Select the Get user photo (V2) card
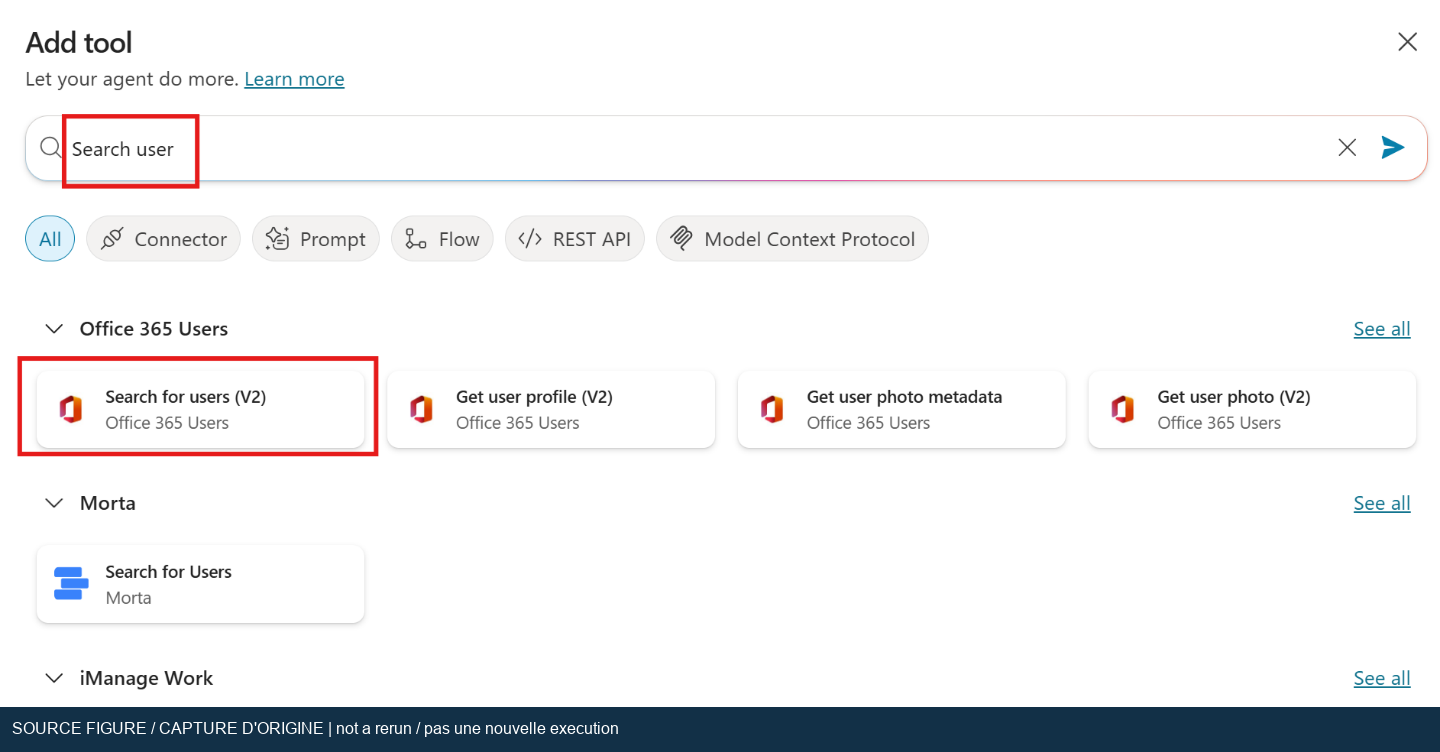The width and height of the screenshot is (1440, 752). tap(1252, 409)
